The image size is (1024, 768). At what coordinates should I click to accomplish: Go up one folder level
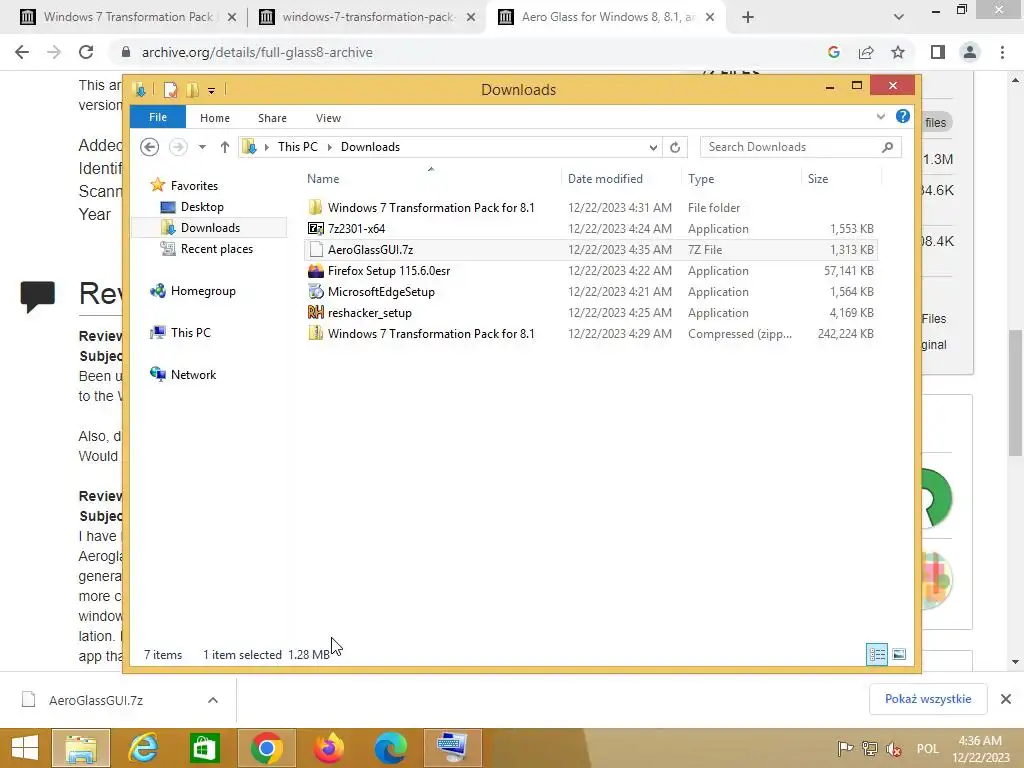225,147
